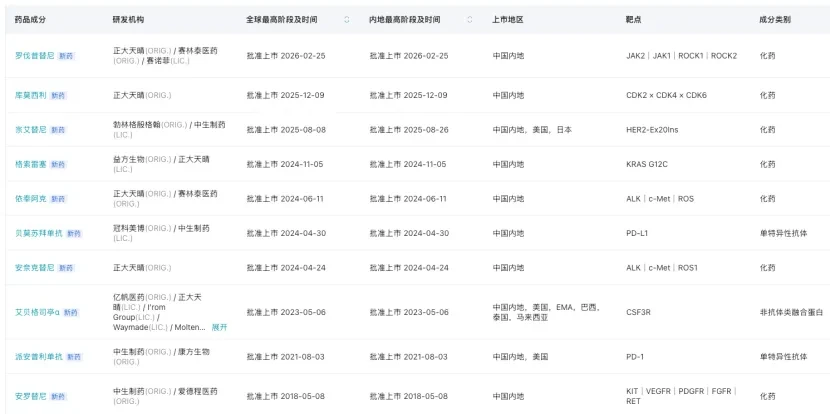The height and width of the screenshot is (414, 830).
Task: Click the 新药 badge beside 派安普利单抗
Action: pos(74,357)
